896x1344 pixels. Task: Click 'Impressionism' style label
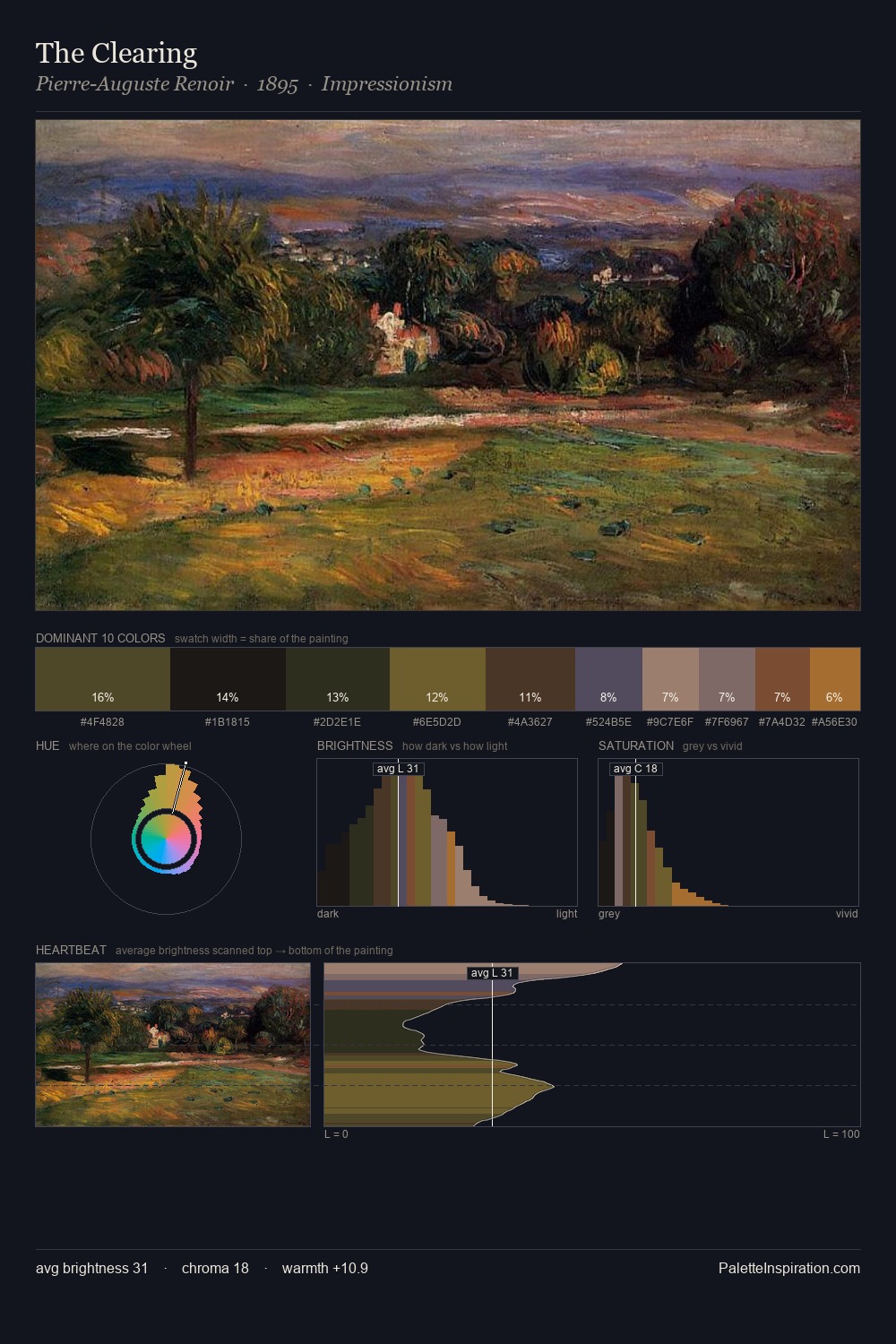[x=387, y=84]
